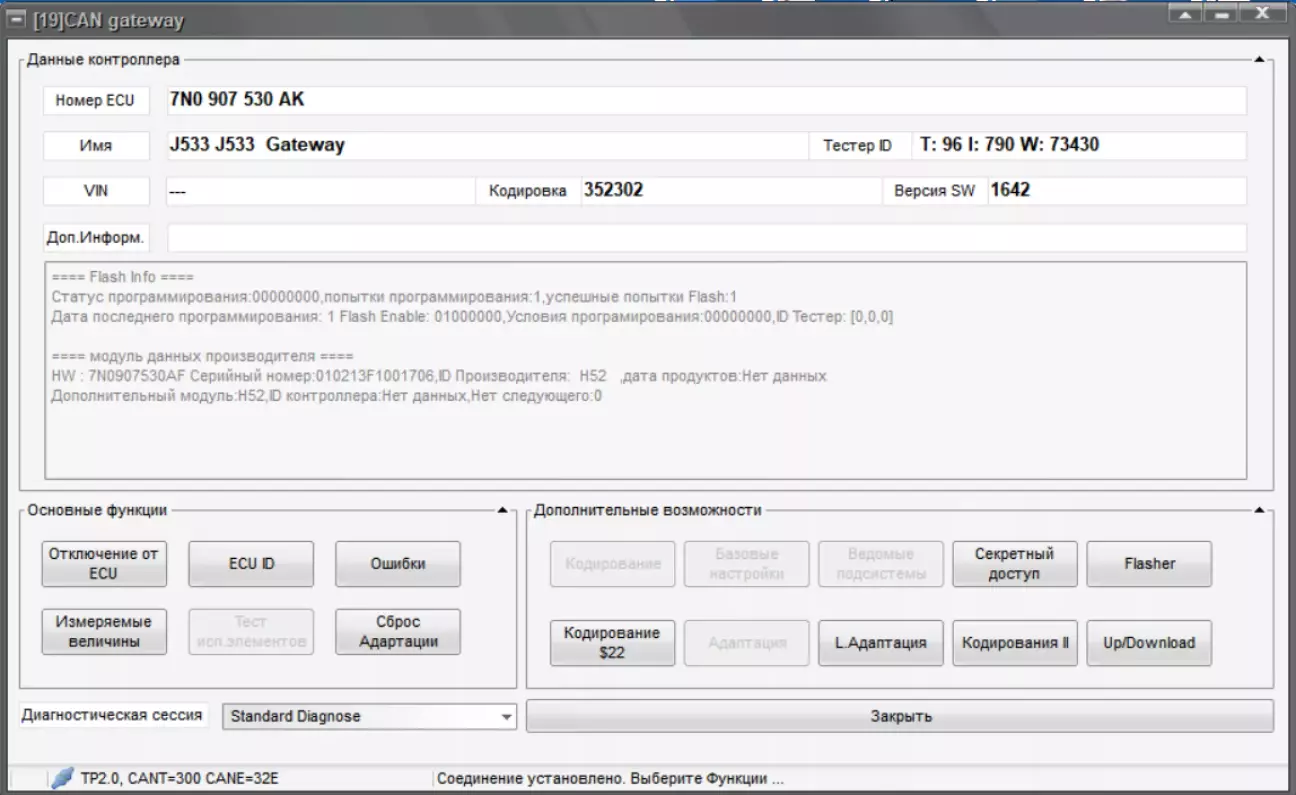
Task: Open the Ошибки fault codes button
Action: [x=397, y=564]
